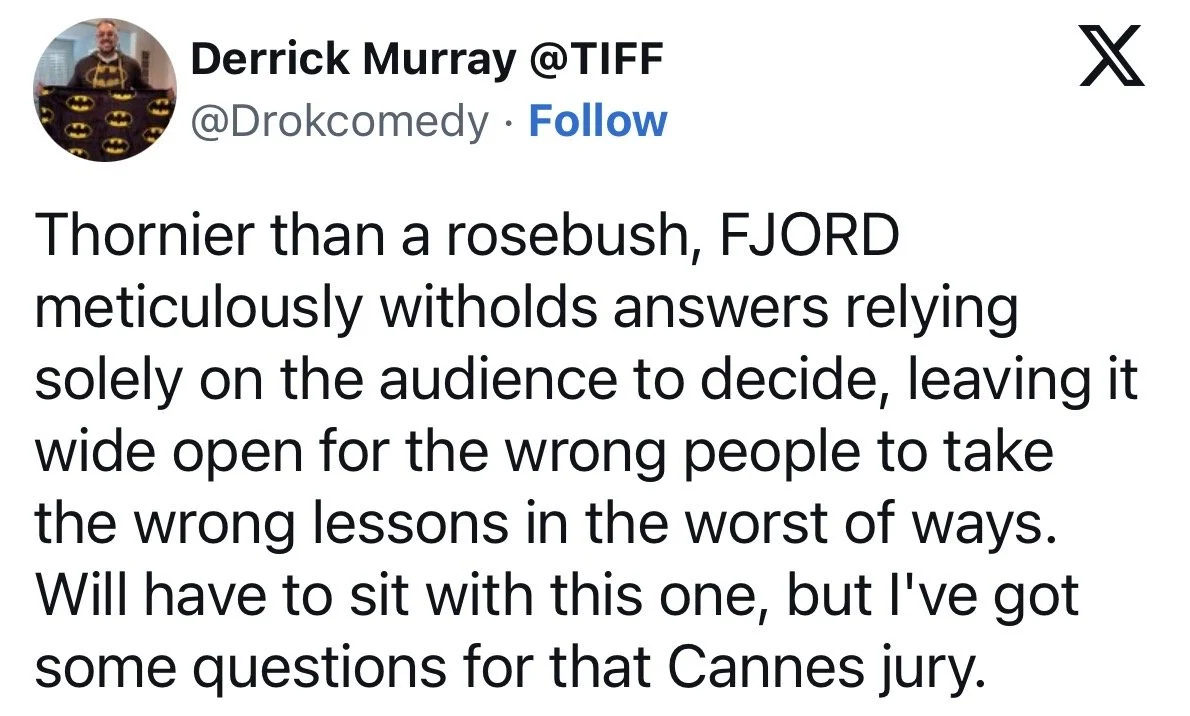
Task: Open the Derrick Murray @TIFF display name
Action: [427, 58]
